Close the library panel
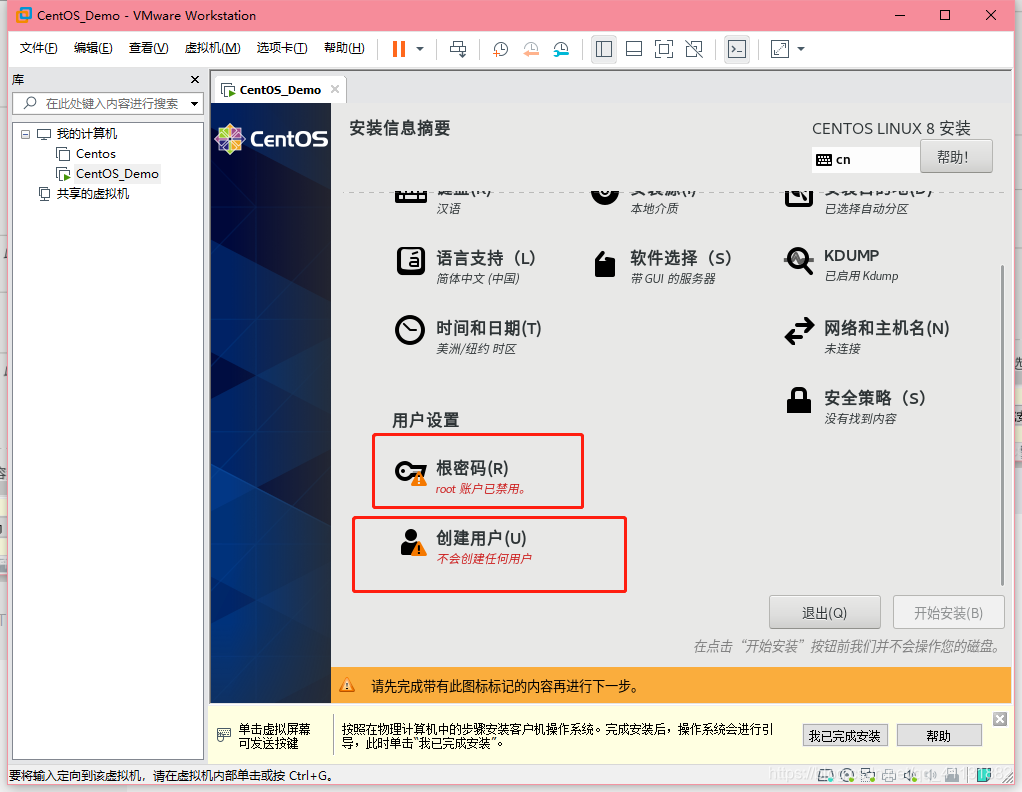Screen dimensions: 1022x792 194,80
